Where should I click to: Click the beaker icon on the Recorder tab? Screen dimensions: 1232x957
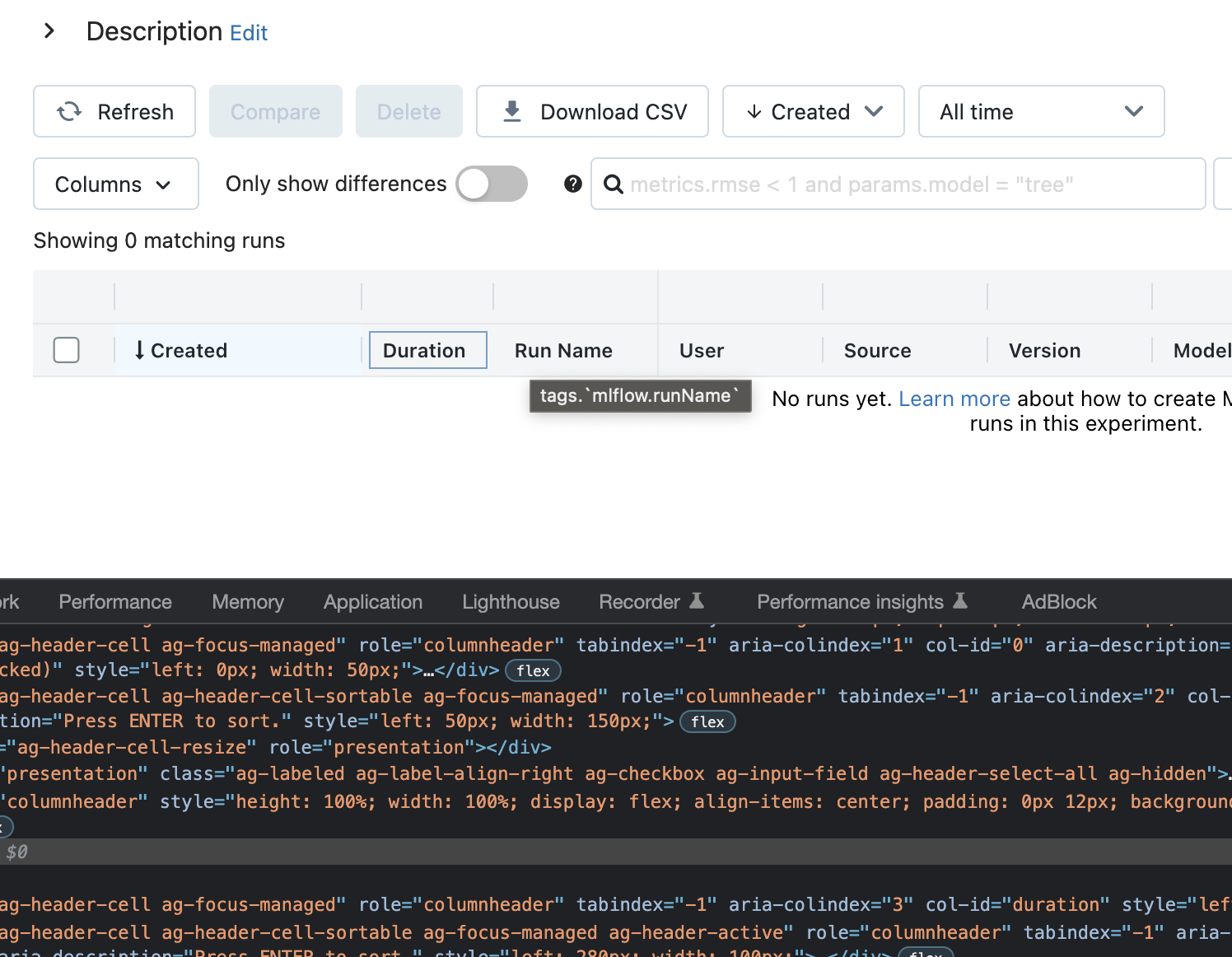click(x=697, y=601)
